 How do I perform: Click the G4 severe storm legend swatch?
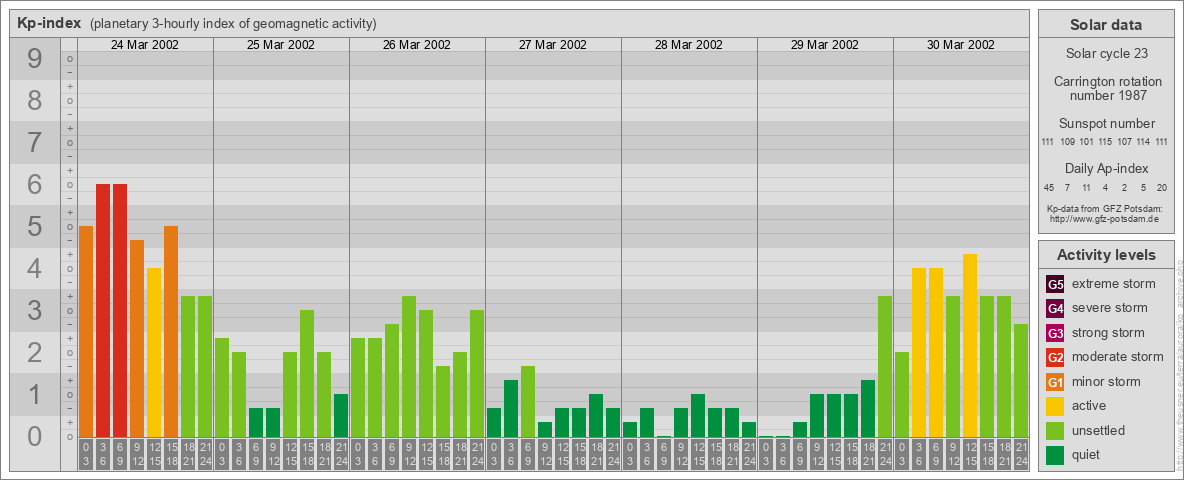click(x=1055, y=308)
